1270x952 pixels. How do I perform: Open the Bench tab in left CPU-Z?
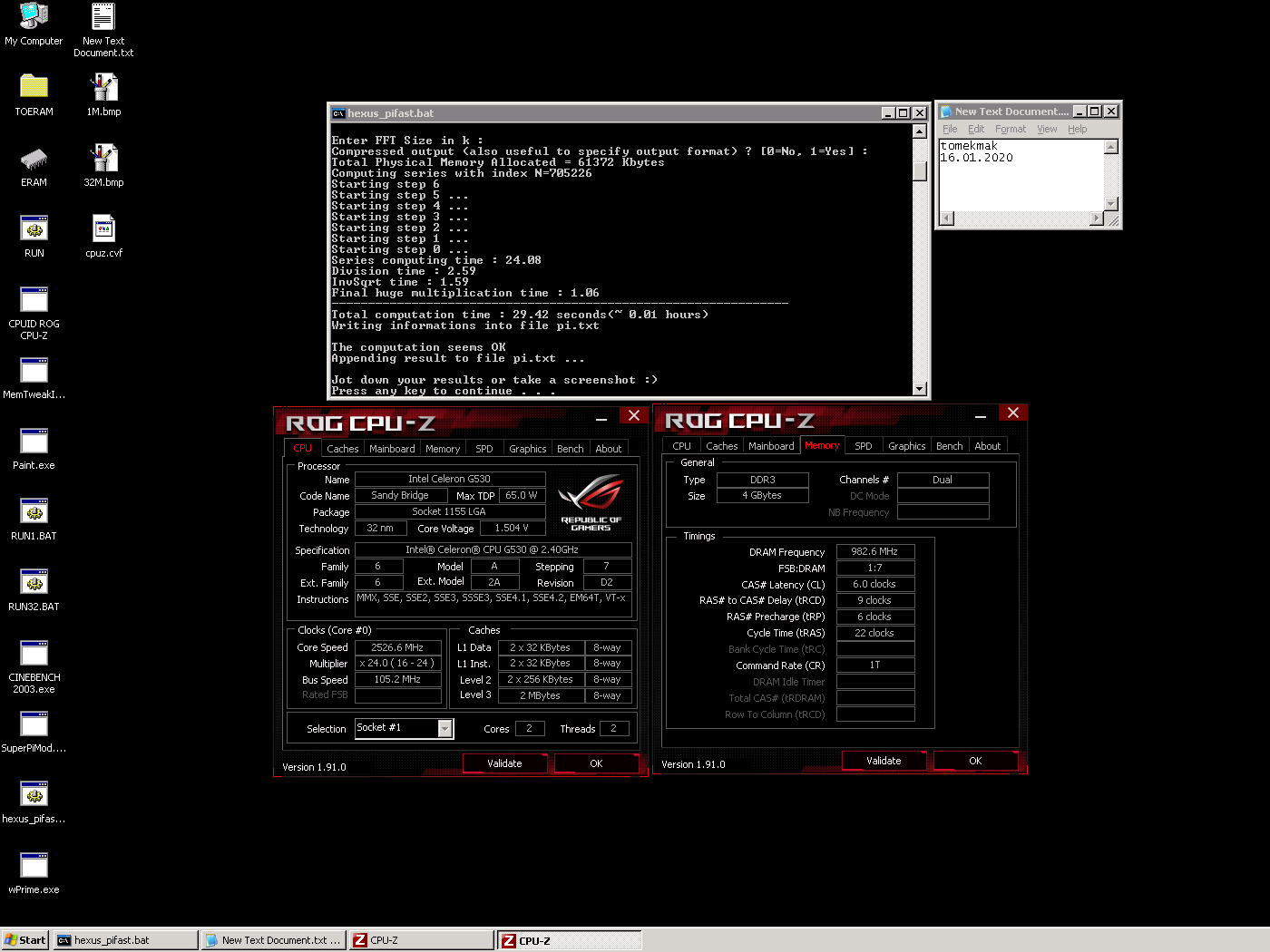tap(571, 449)
